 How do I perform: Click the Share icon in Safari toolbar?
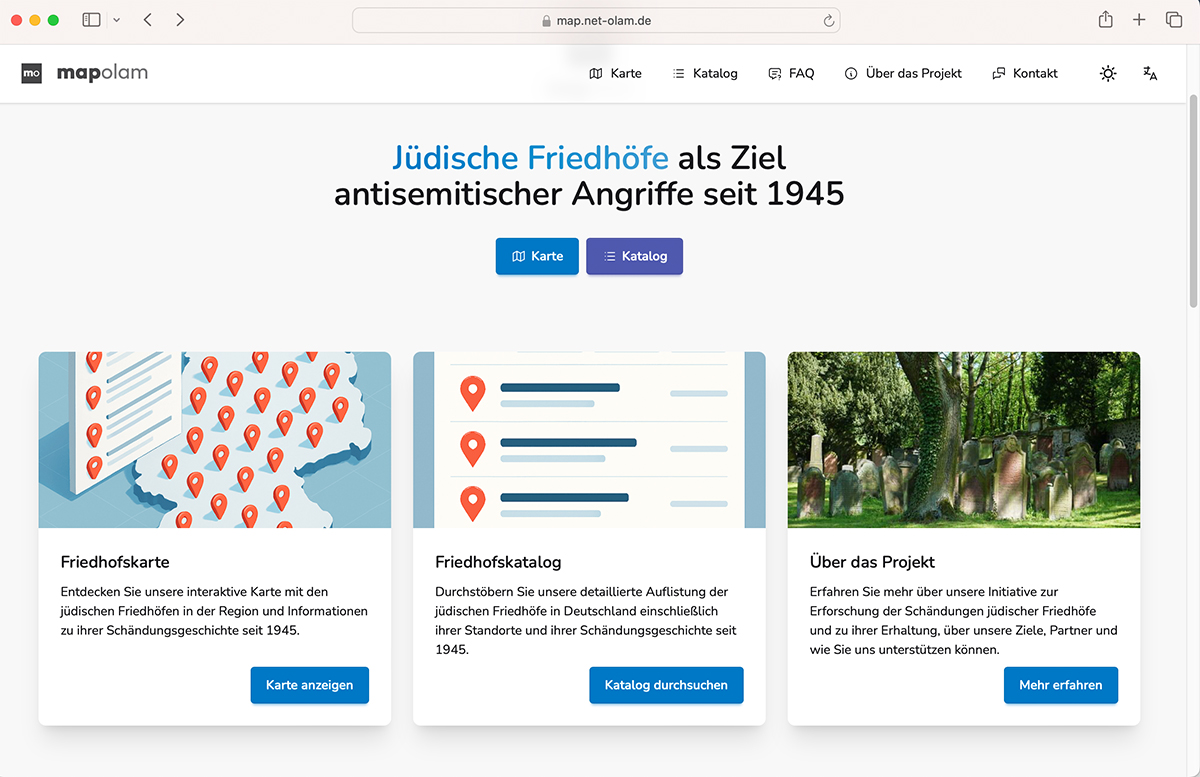pos(1105,20)
